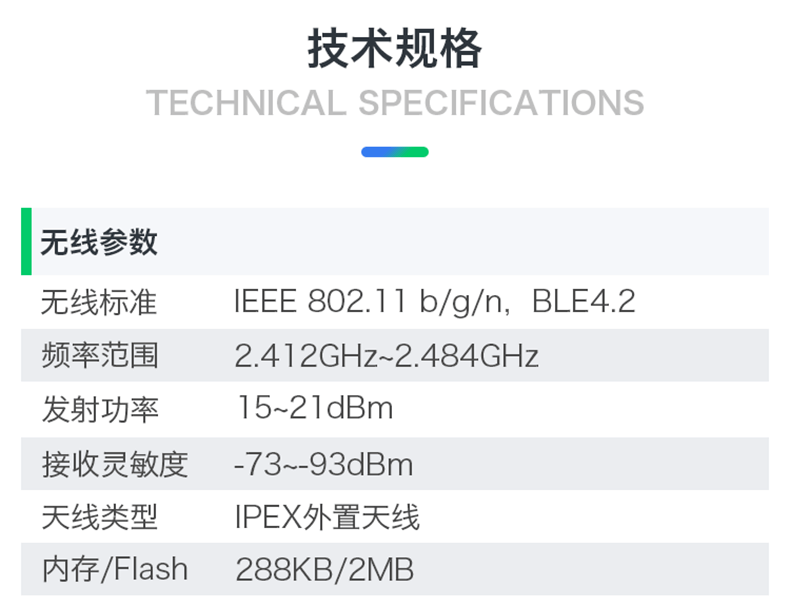Click the green accent bar beside 无线参数
The image size is (790, 612).
pyautogui.click(x=26, y=241)
